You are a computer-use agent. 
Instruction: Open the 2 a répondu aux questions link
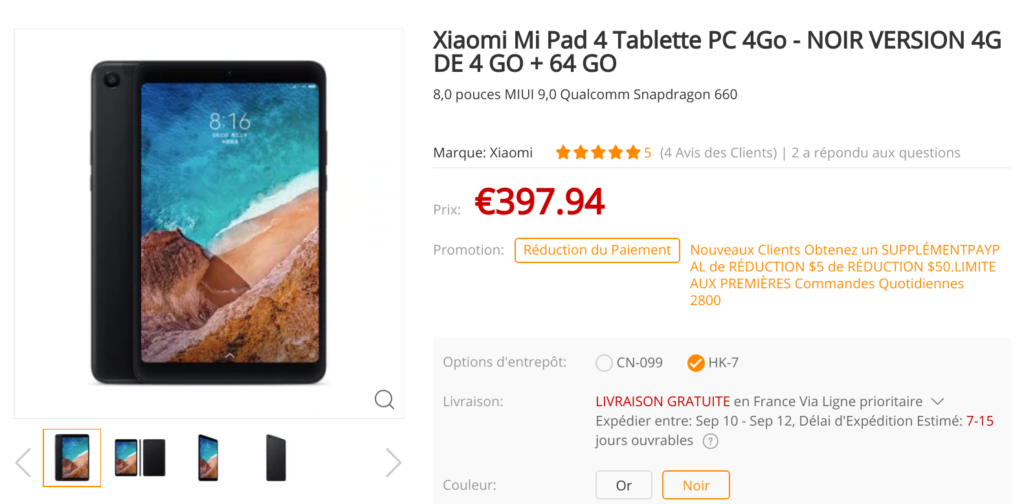pyautogui.click(x=876, y=153)
